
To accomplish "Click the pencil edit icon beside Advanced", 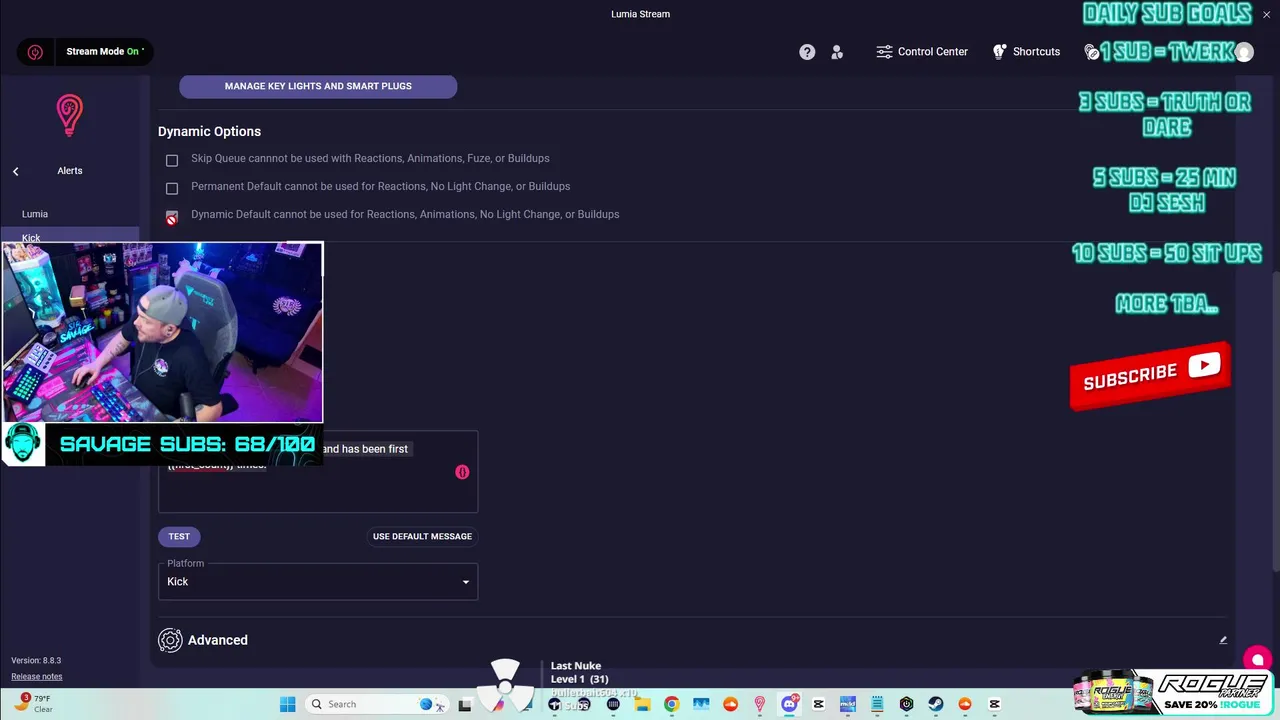I will coord(1223,640).
